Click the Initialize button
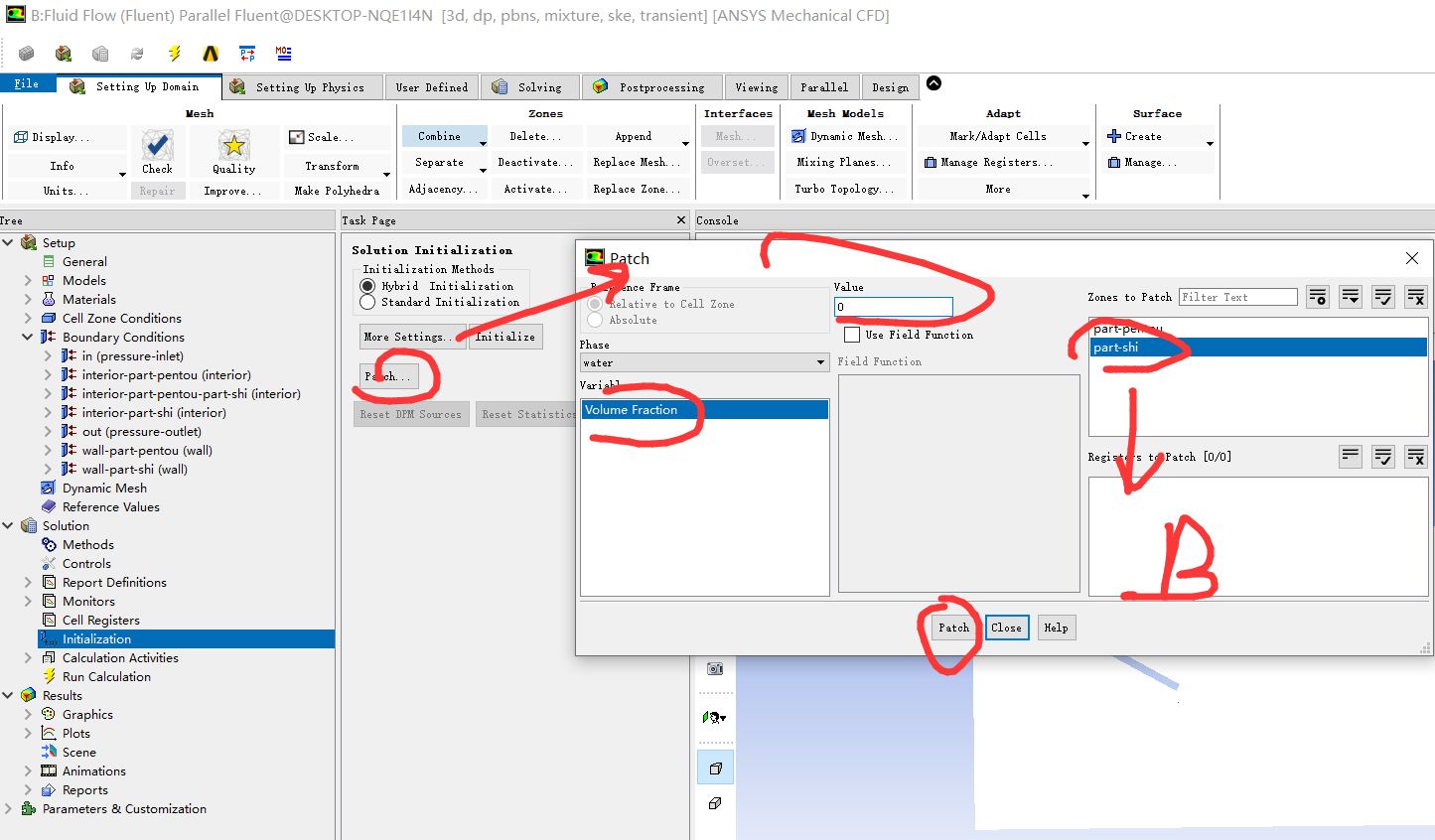 point(505,337)
